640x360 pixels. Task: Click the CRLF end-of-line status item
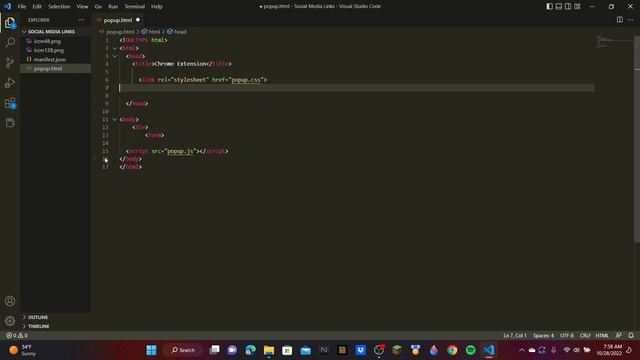click(x=585, y=335)
